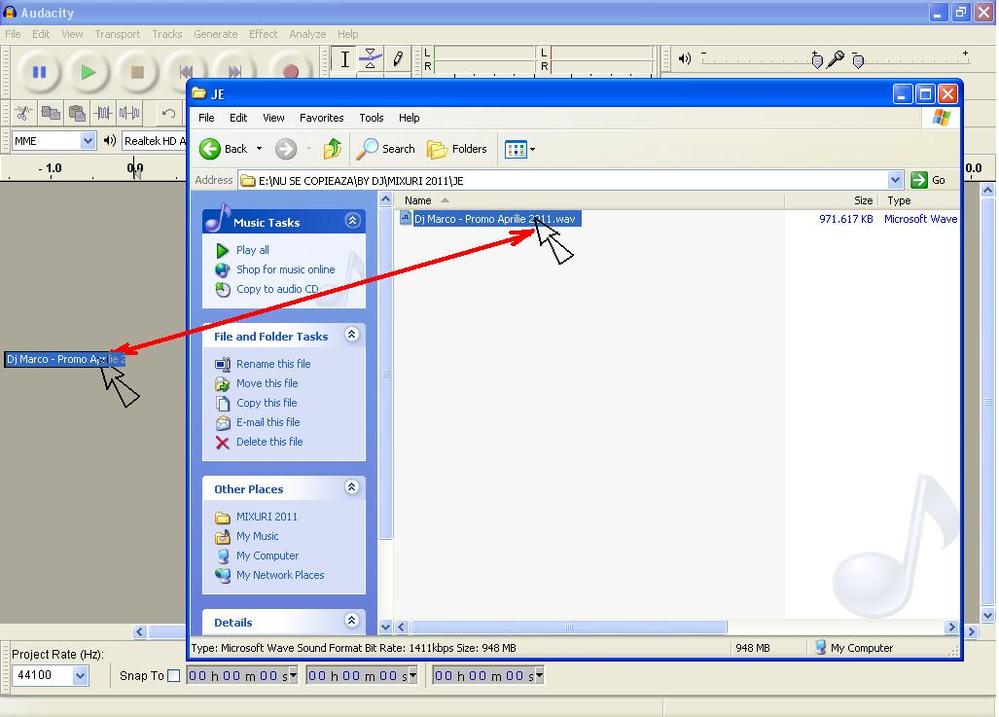Select the Draw pencil tool
Image resolution: width=999 pixels, height=717 pixels.
coord(398,59)
